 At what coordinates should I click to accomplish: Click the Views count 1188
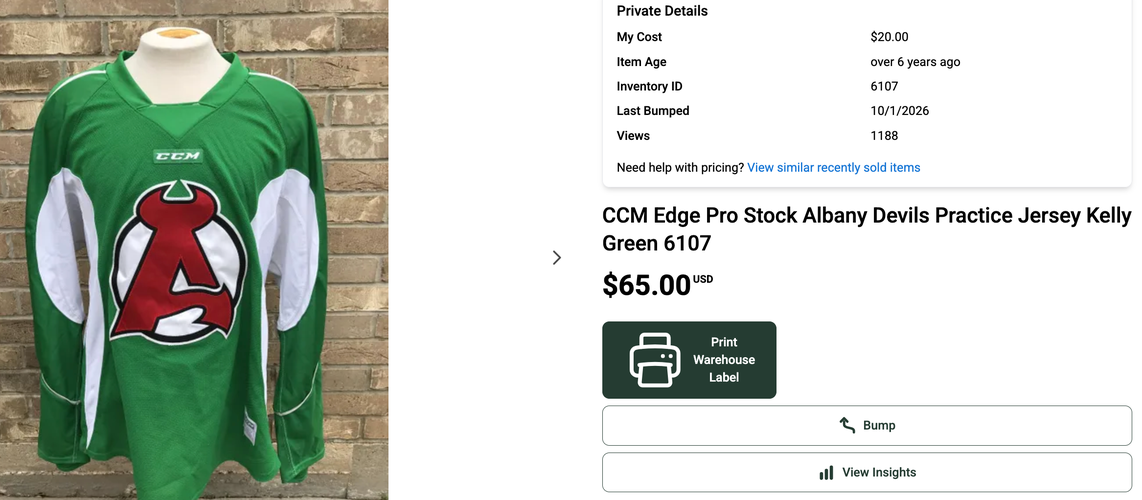(x=884, y=136)
